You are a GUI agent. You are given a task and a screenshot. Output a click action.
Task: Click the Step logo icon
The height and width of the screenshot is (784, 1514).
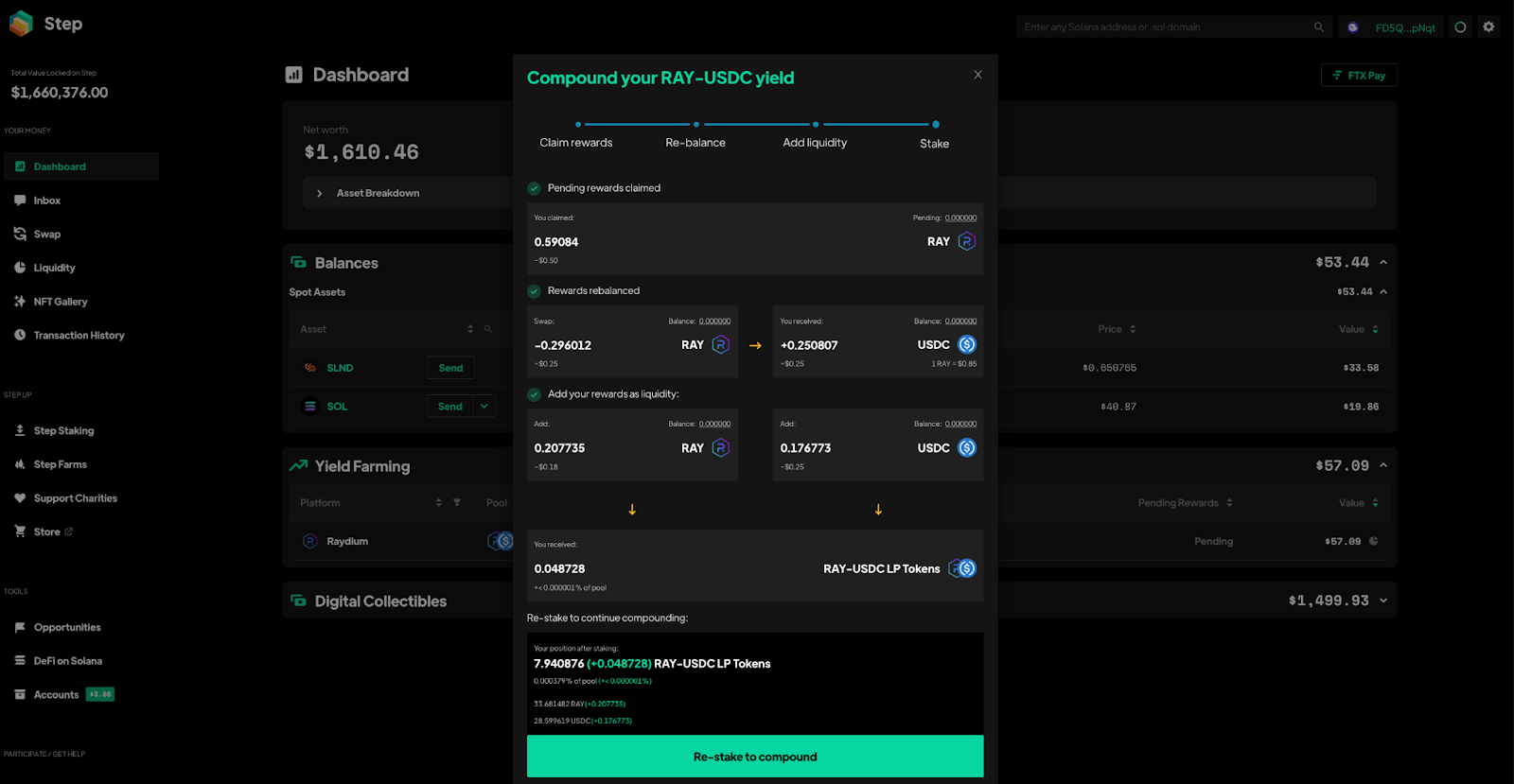point(21,24)
